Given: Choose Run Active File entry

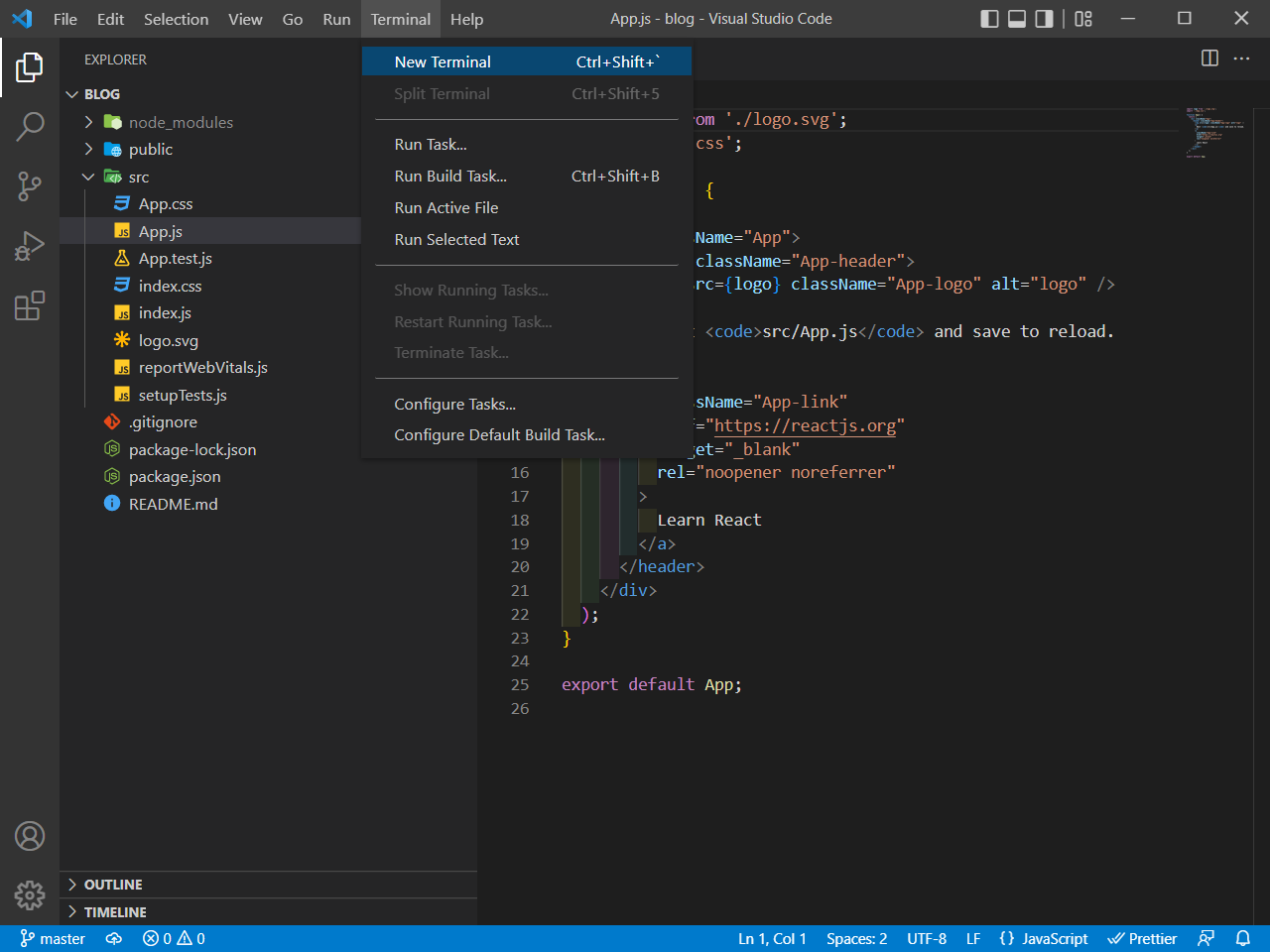Looking at the screenshot, I should click(527, 207).
